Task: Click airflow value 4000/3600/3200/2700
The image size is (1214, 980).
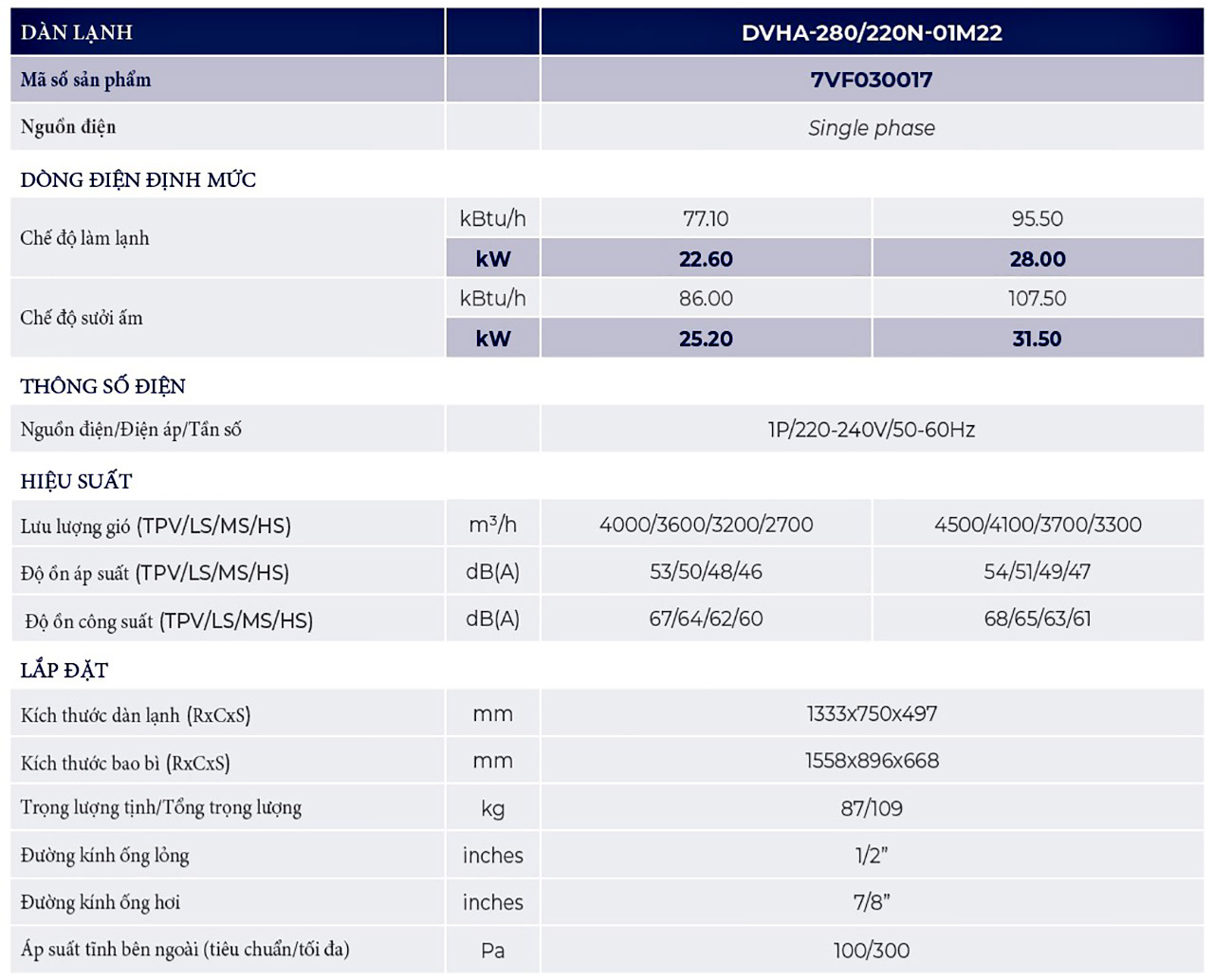Action: pyautogui.click(x=706, y=525)
